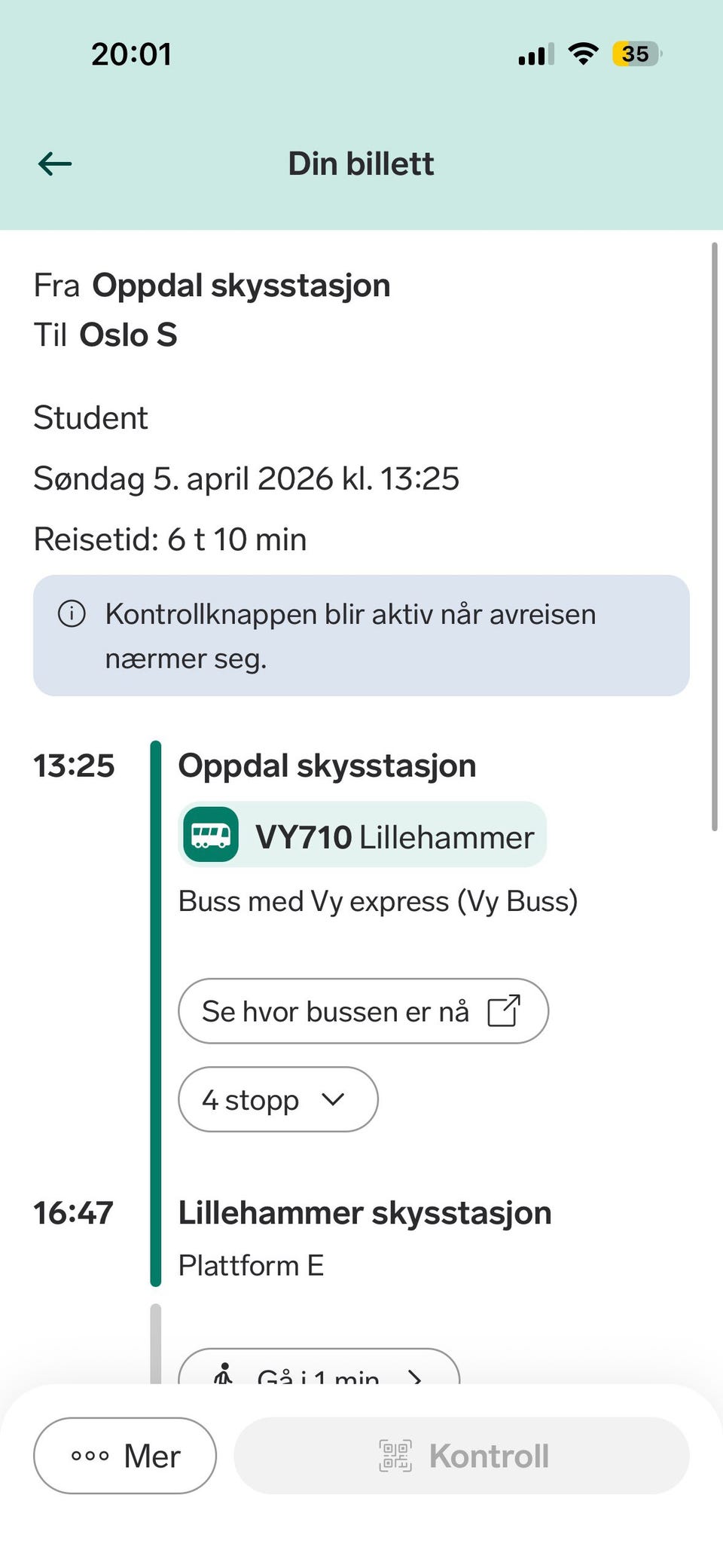This screenshot has height=1568, width=723.
Task: Tap the chevron on 4 stopp
Action: point(333,1099)
